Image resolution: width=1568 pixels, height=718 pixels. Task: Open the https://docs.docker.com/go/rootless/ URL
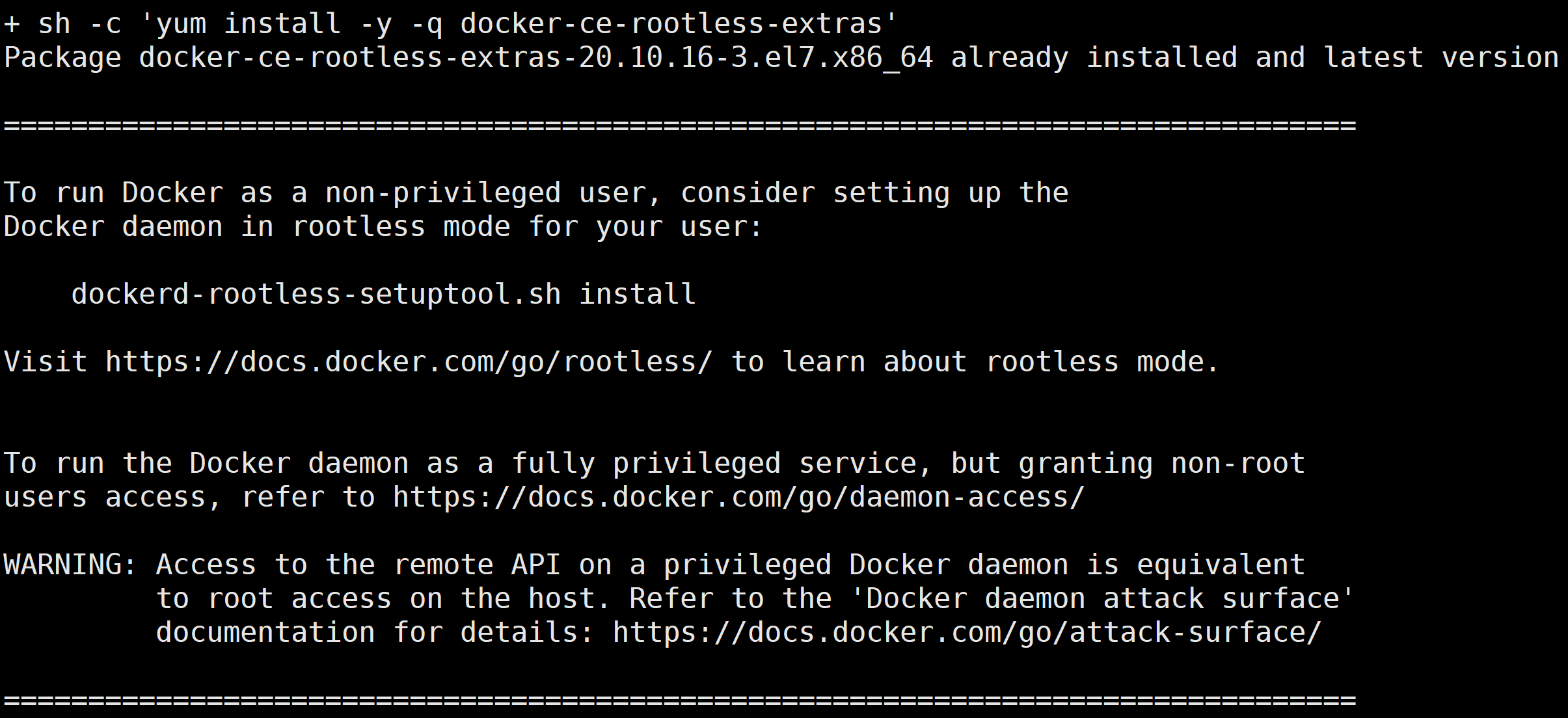click(x=409, y=362)
